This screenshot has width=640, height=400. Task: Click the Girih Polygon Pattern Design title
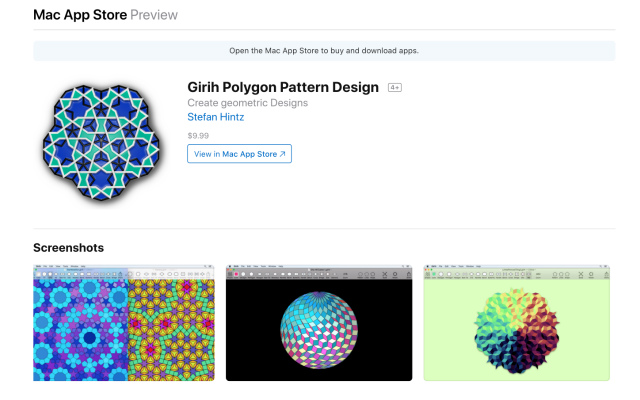pos(283,87)
